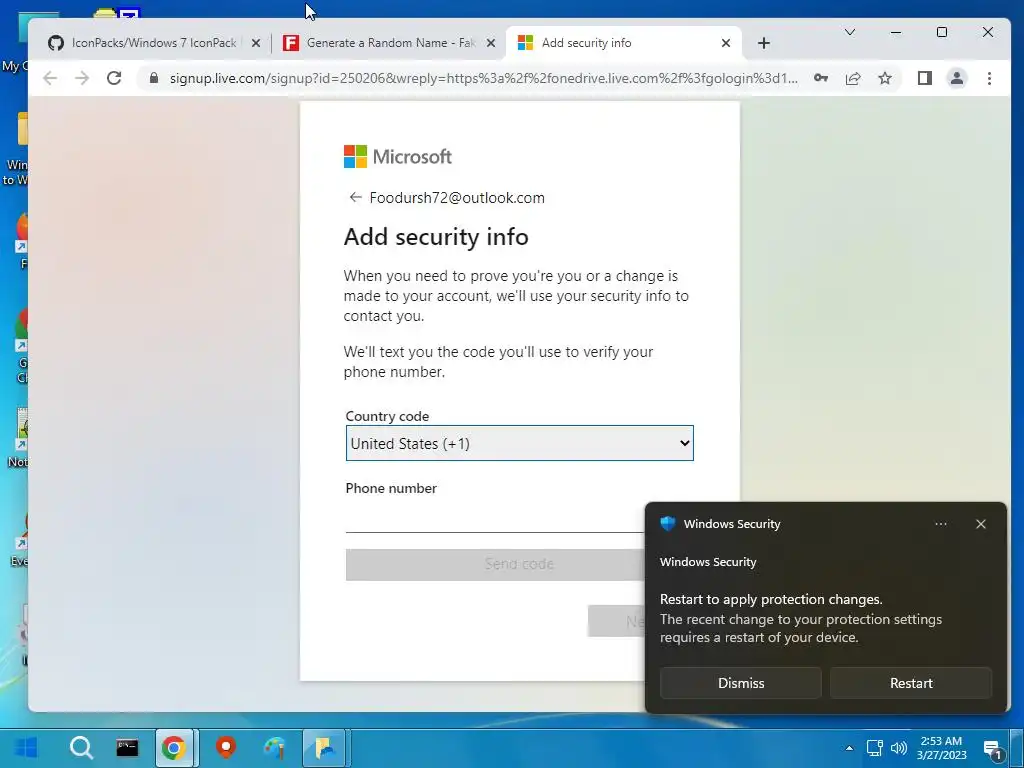Click Restart in Windows Security notification
Screen dimensions: 1024x768
(x=911, y=683)
